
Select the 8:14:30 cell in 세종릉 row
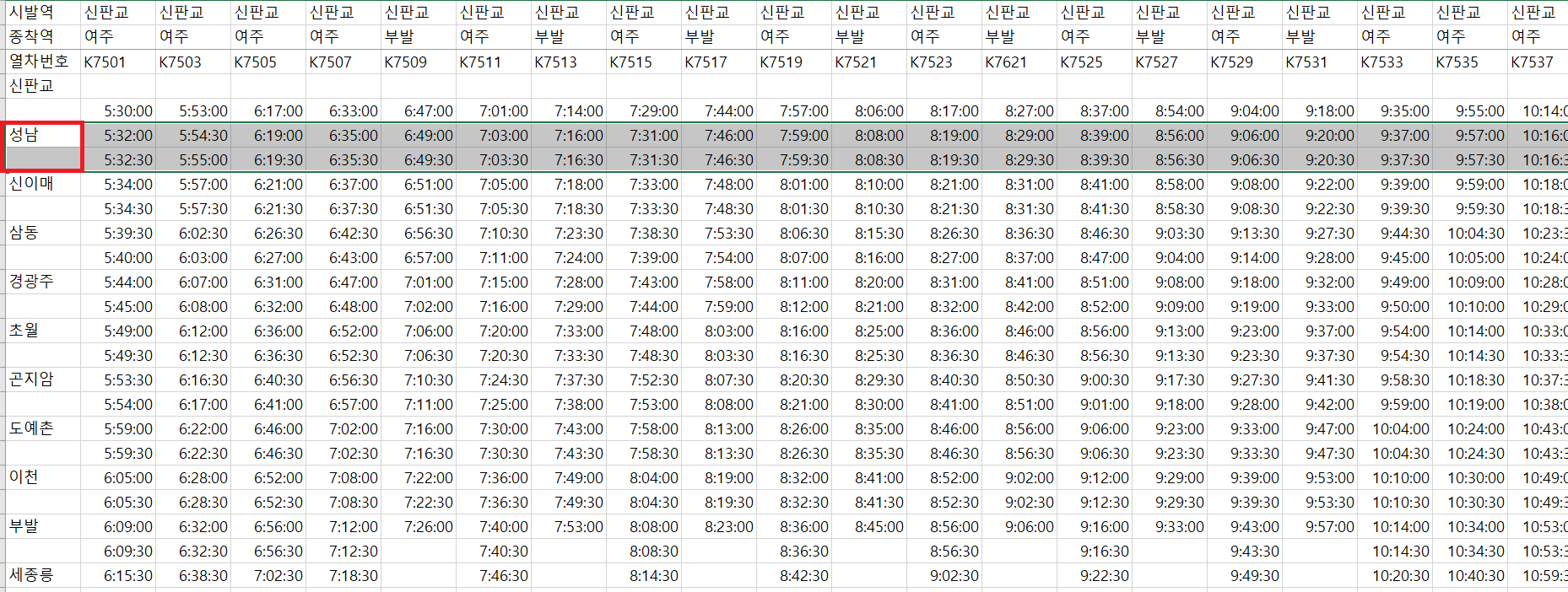(x=644, y=575)
